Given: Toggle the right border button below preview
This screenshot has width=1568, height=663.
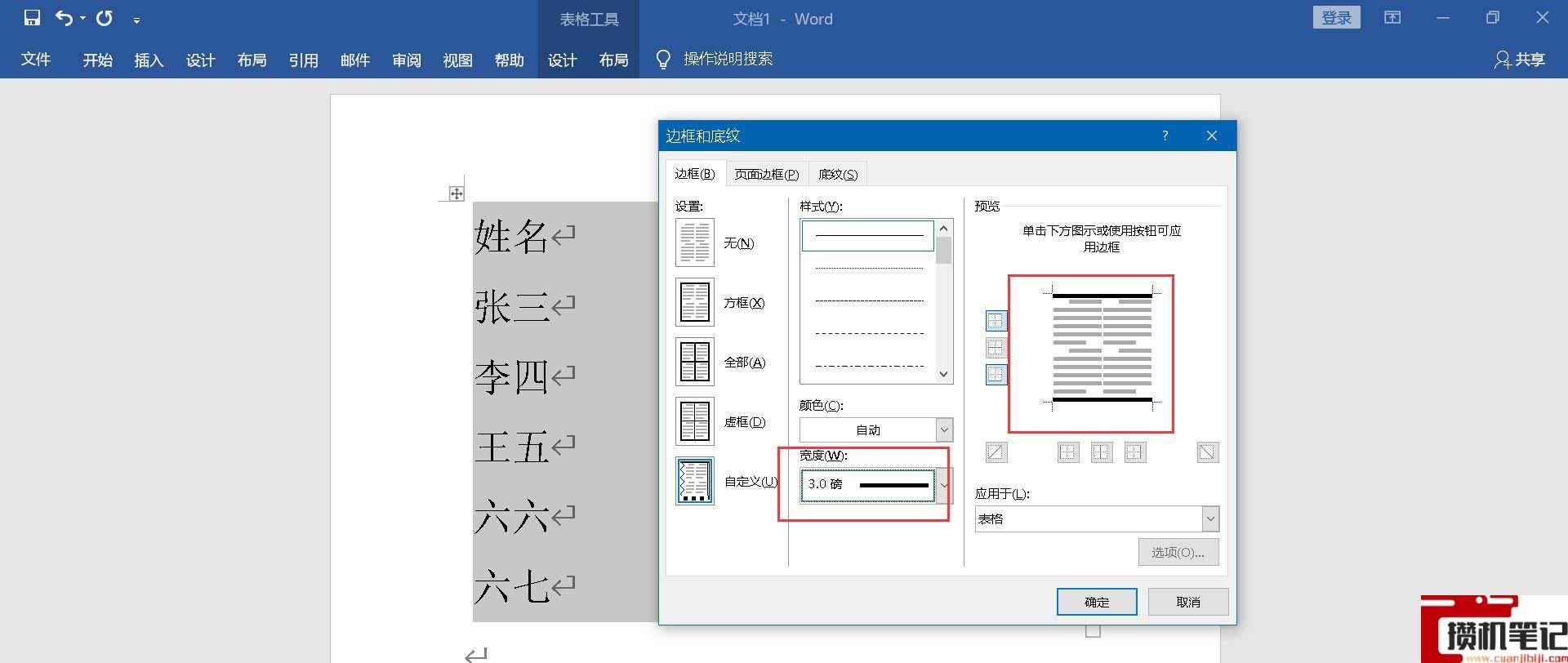Looking at the screenshot, I should (x=1135, y=452).
